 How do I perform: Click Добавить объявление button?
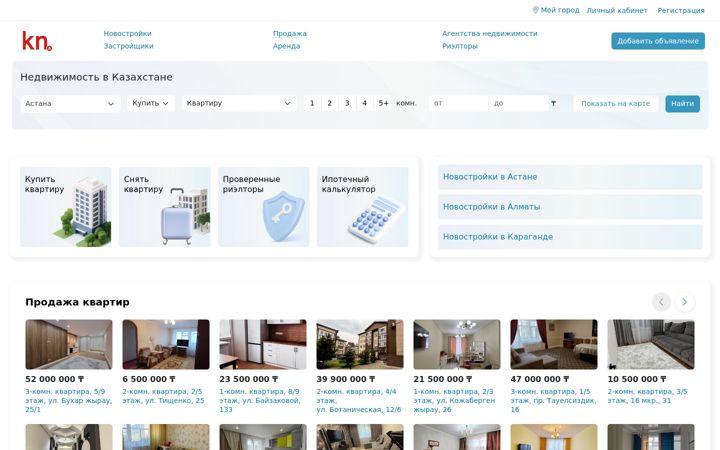pyautogui.click(x=658, y=41)
